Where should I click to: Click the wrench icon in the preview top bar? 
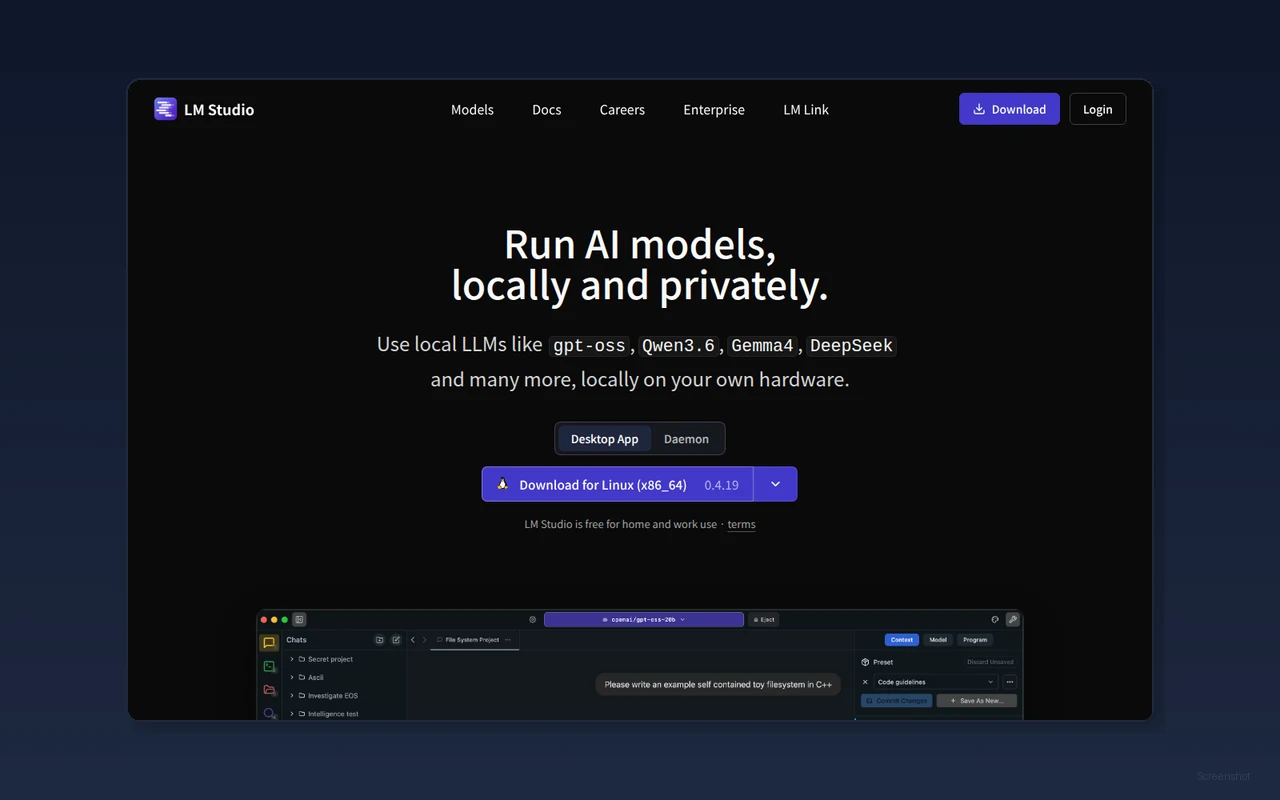point(1012,620)
